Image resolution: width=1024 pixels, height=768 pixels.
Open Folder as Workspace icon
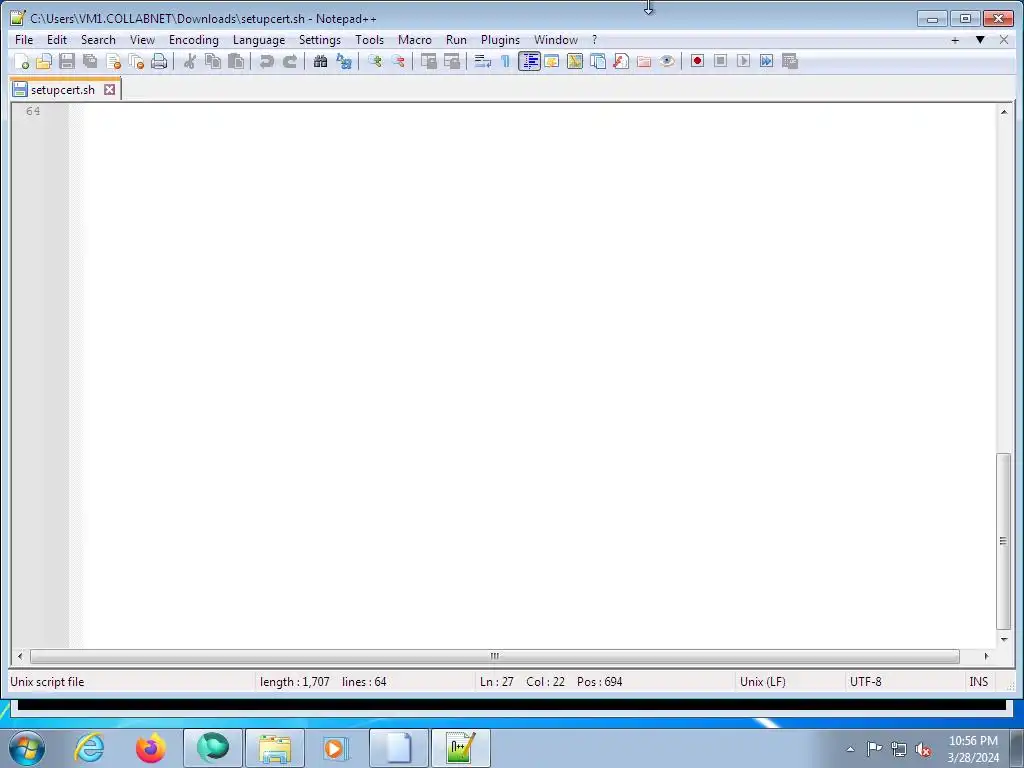coord(644,61)
